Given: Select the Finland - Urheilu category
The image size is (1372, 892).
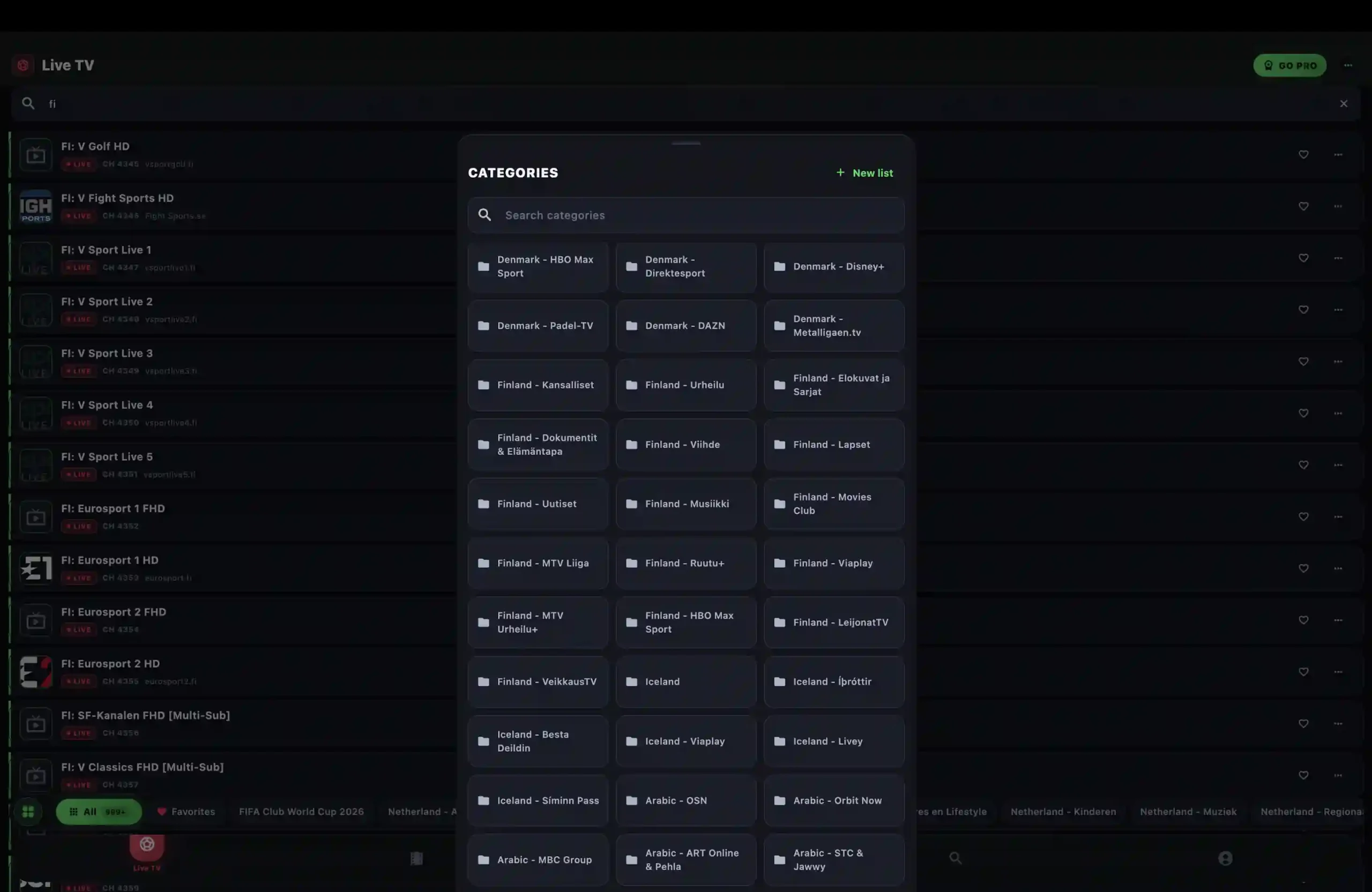Looking at the screenshot, I should [685, 385].
